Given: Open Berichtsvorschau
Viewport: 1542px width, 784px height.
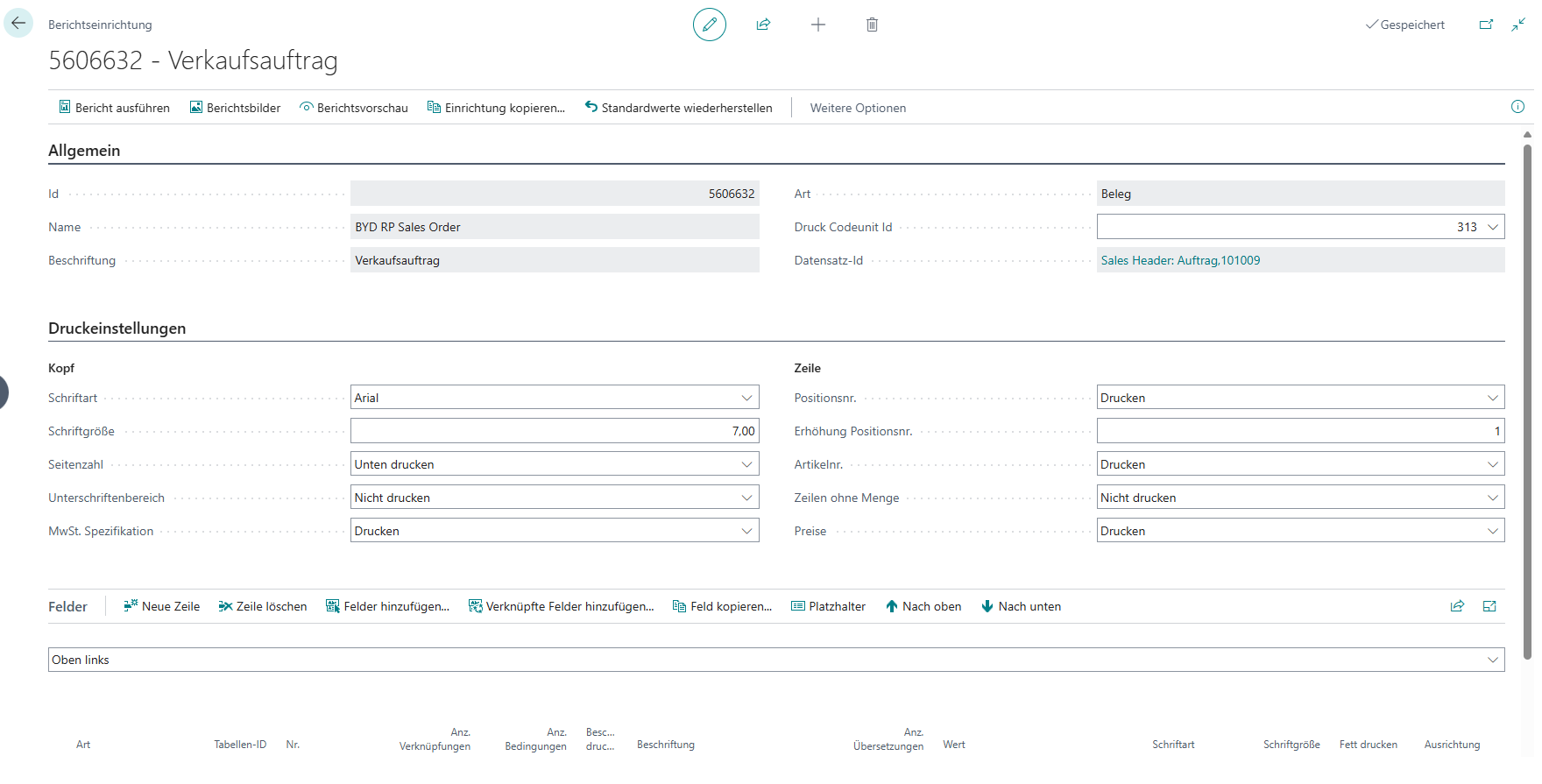Looking at the screenshot, I should (353, 108).
